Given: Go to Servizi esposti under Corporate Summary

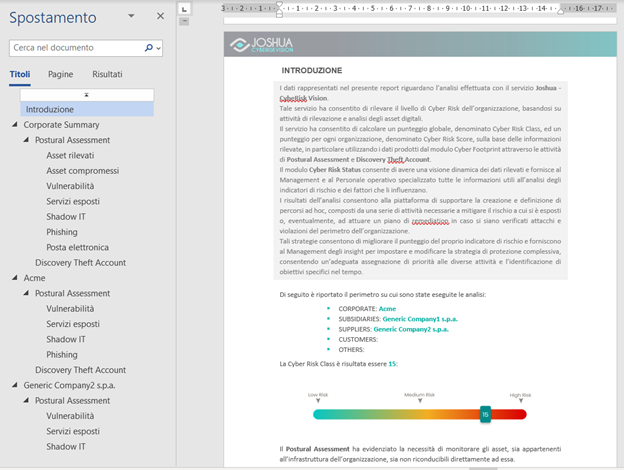Looking at the screenshot, I should coord(73,201).
